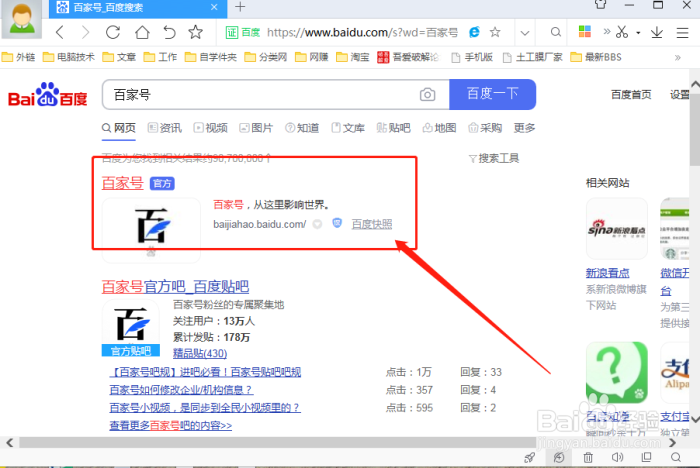Click the favorites star in toolbar
Image resolution: width=700 pixels, height=468 pixels.
195,32
